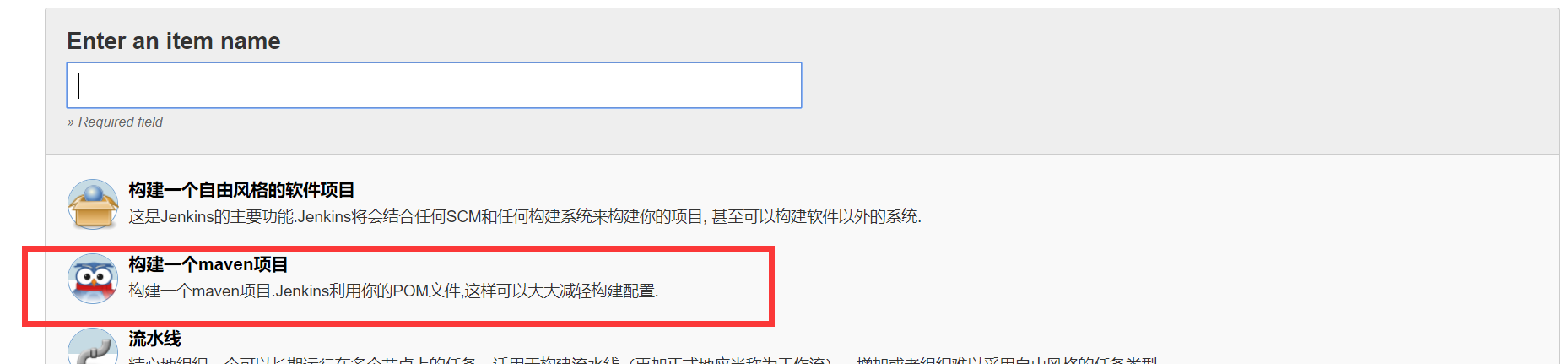Choose the 流水线 item type title
The height and width of the screenshot is (364, 1568).
tap(154, 339)
